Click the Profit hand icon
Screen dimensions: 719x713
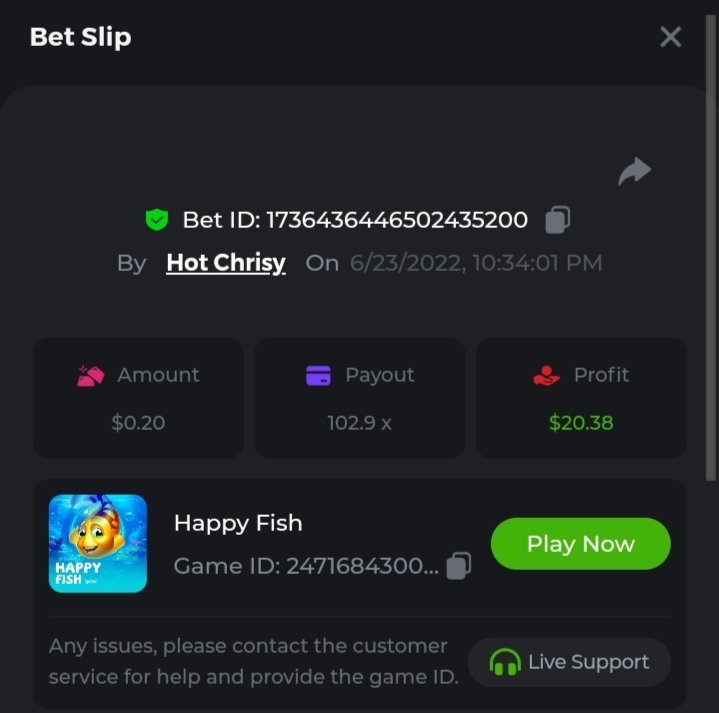click(546, 376)
